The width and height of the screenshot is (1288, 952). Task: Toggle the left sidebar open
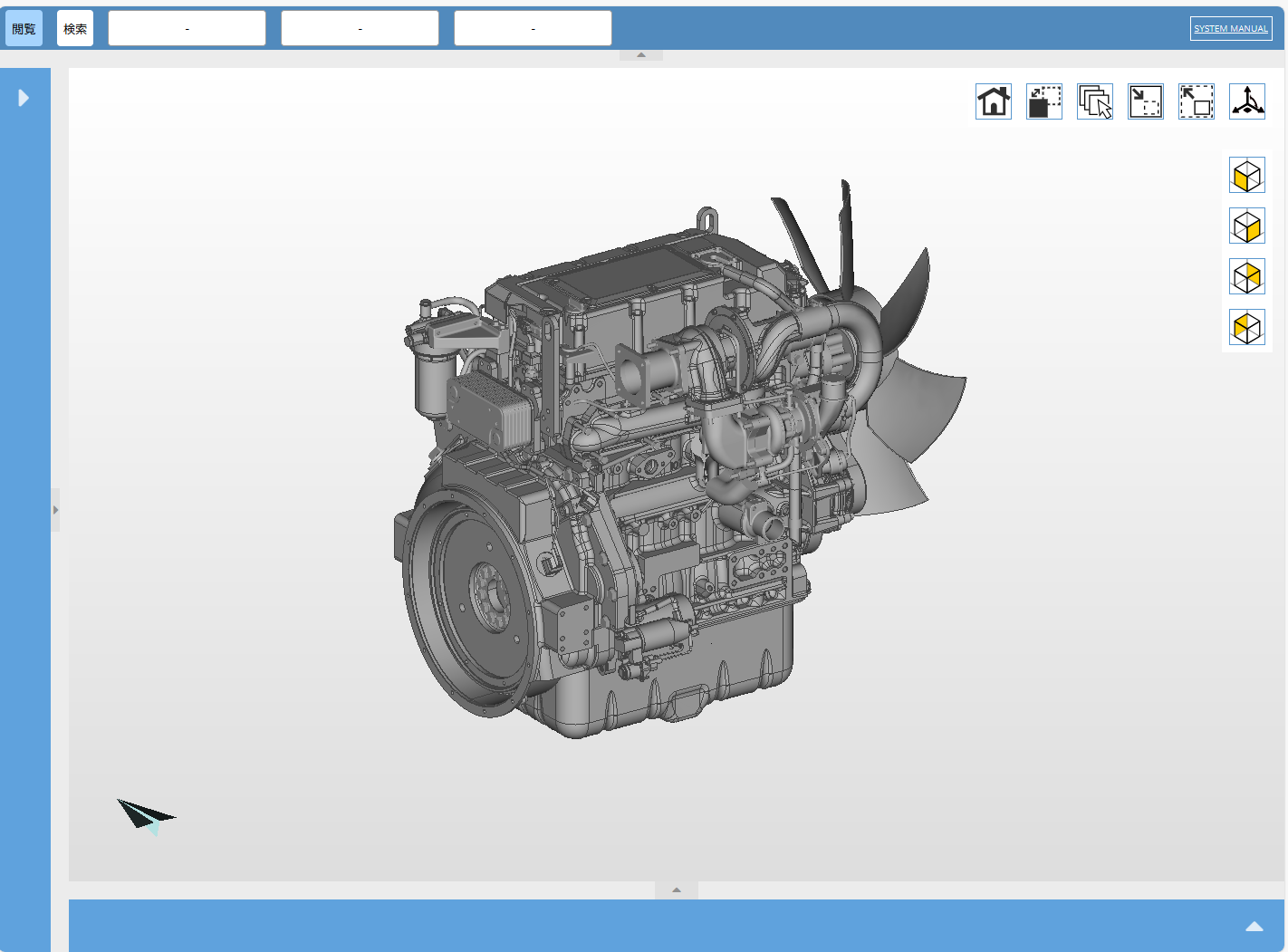(x=24, y=98)
